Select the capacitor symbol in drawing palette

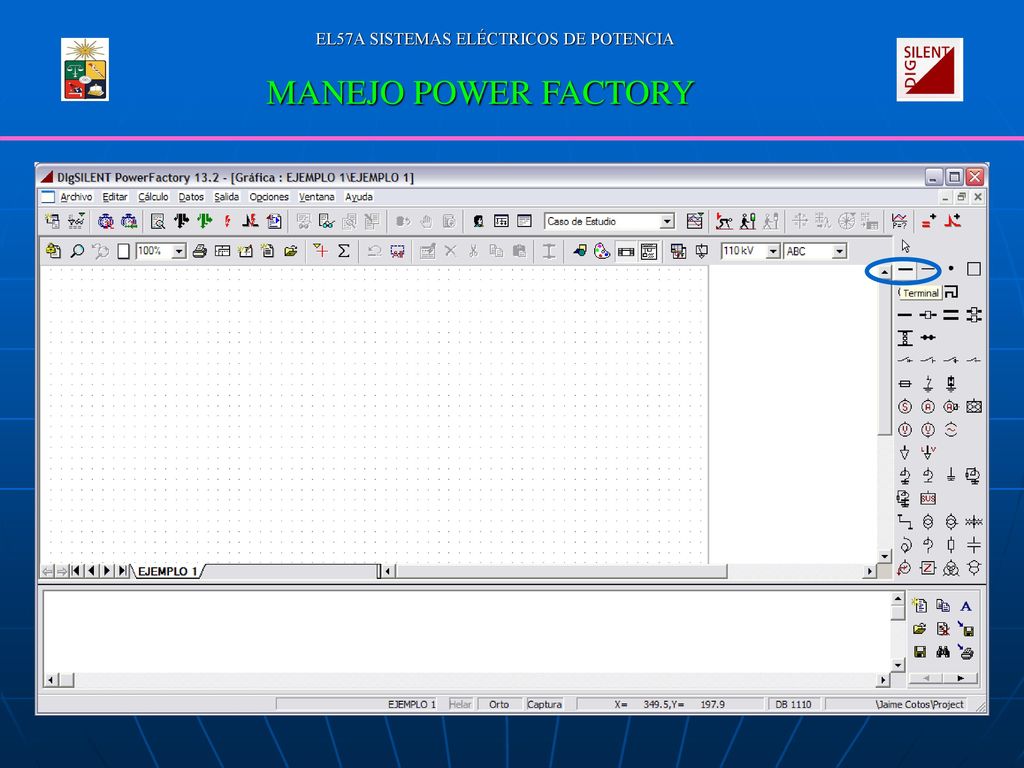click(x=974, y=545)
